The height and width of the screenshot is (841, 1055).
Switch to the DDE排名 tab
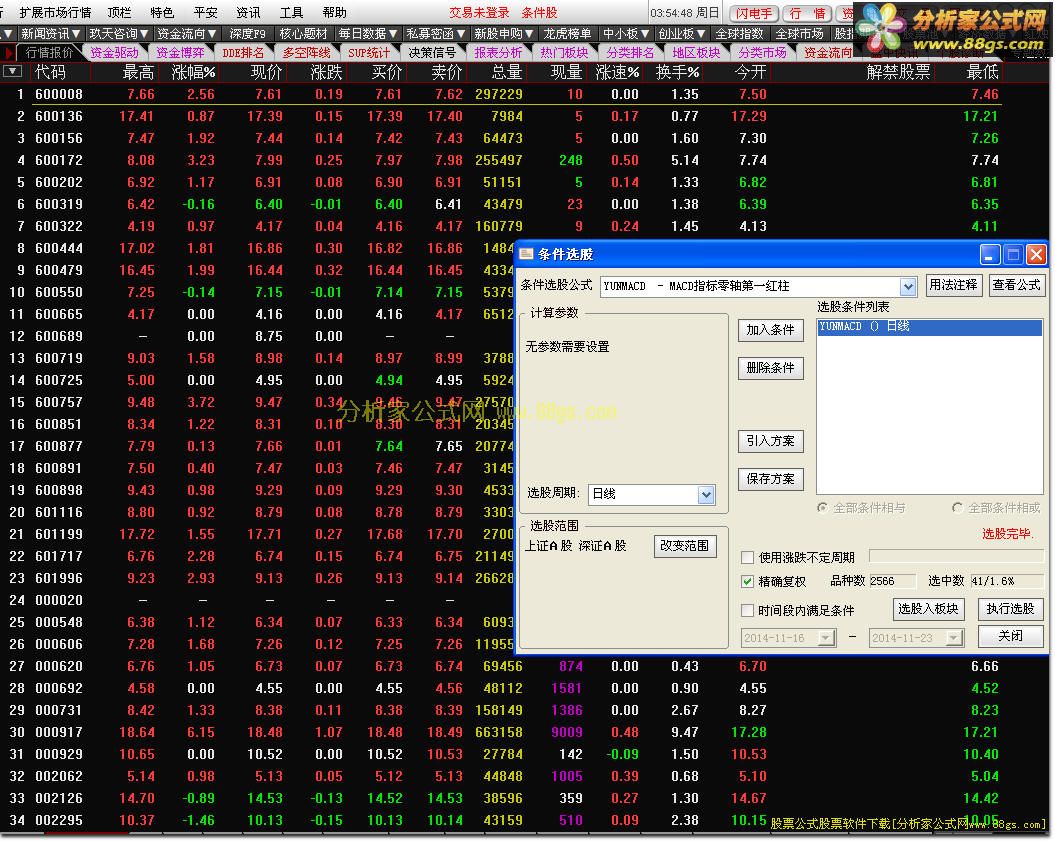pos(243,52)
